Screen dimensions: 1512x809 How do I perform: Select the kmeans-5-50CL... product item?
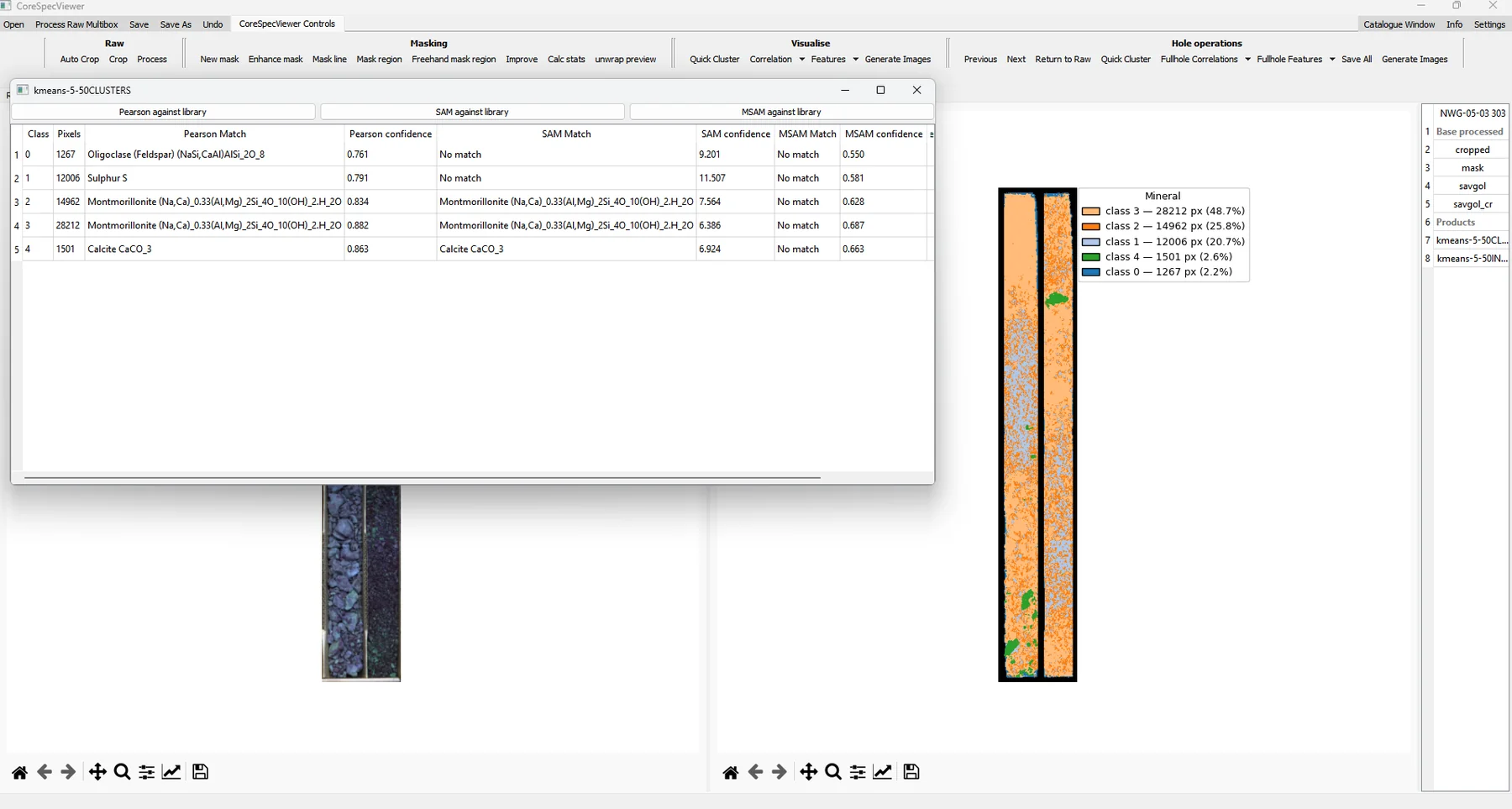click(1473, 240)
